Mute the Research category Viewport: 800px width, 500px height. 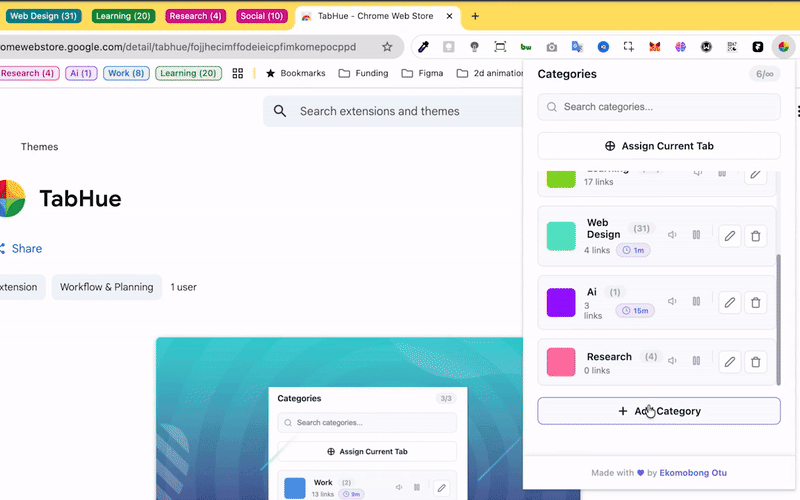672,360
